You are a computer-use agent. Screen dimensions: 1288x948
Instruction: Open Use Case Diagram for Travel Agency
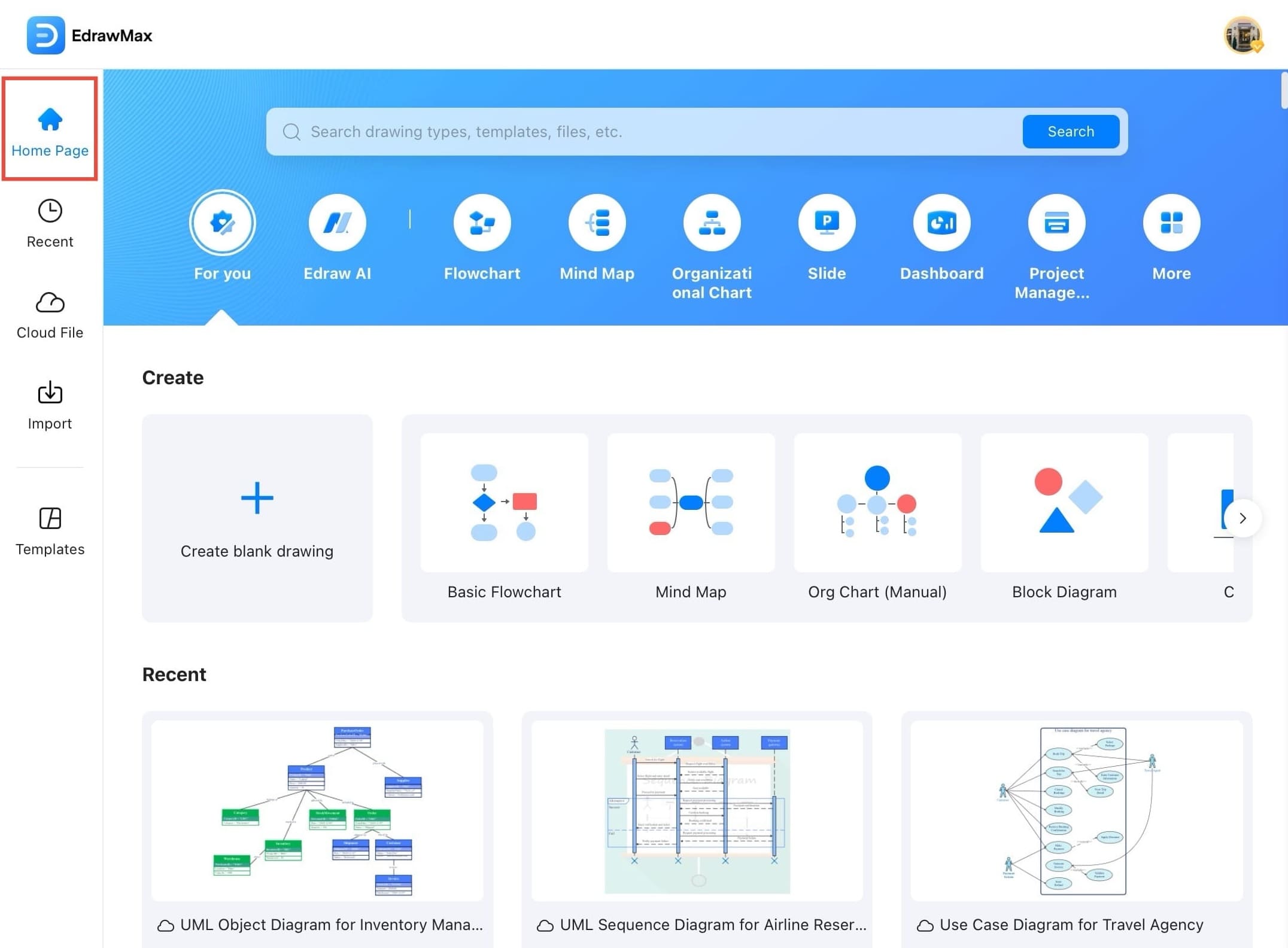pos(1076,811)
